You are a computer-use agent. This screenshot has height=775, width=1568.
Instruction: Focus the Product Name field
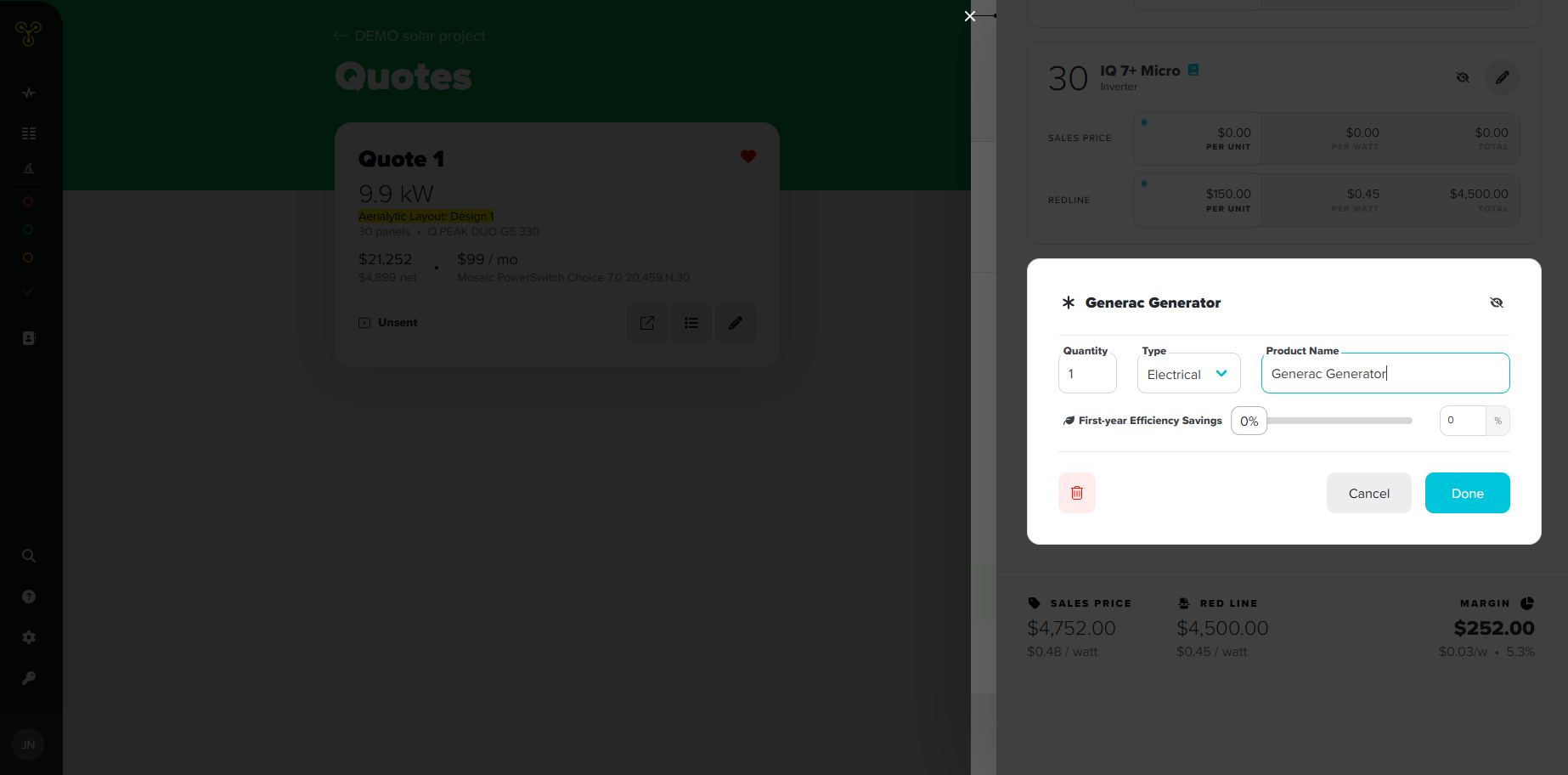click(x=1385, y=374)
